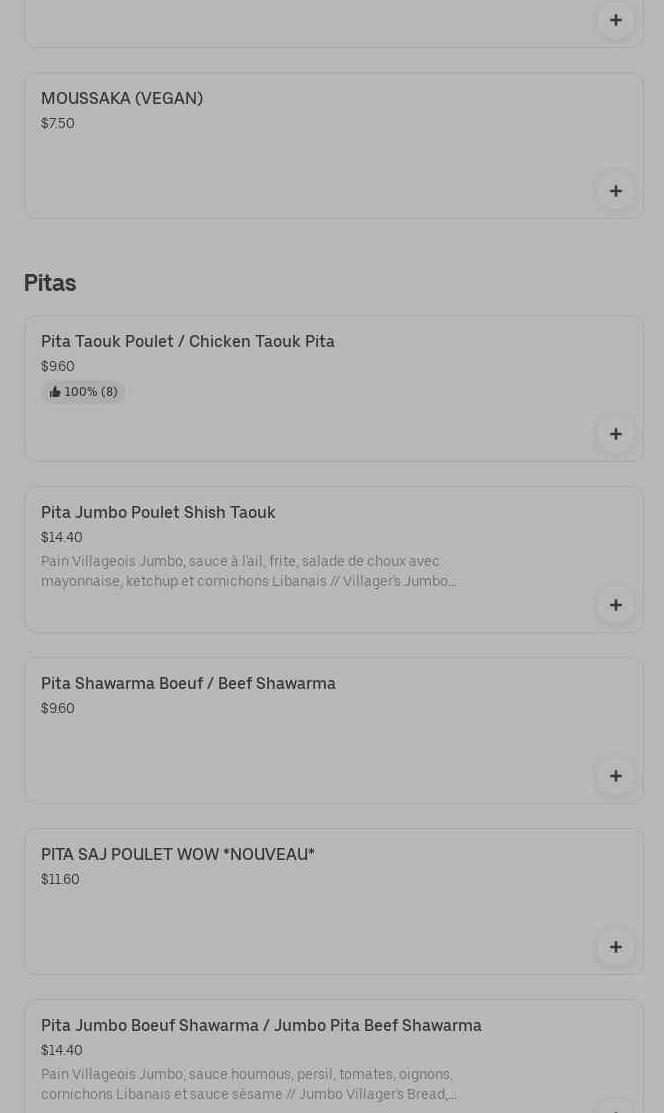
Task: Add Pita Shawarma Boeuf with plus icon
Action: coord(616,776)
